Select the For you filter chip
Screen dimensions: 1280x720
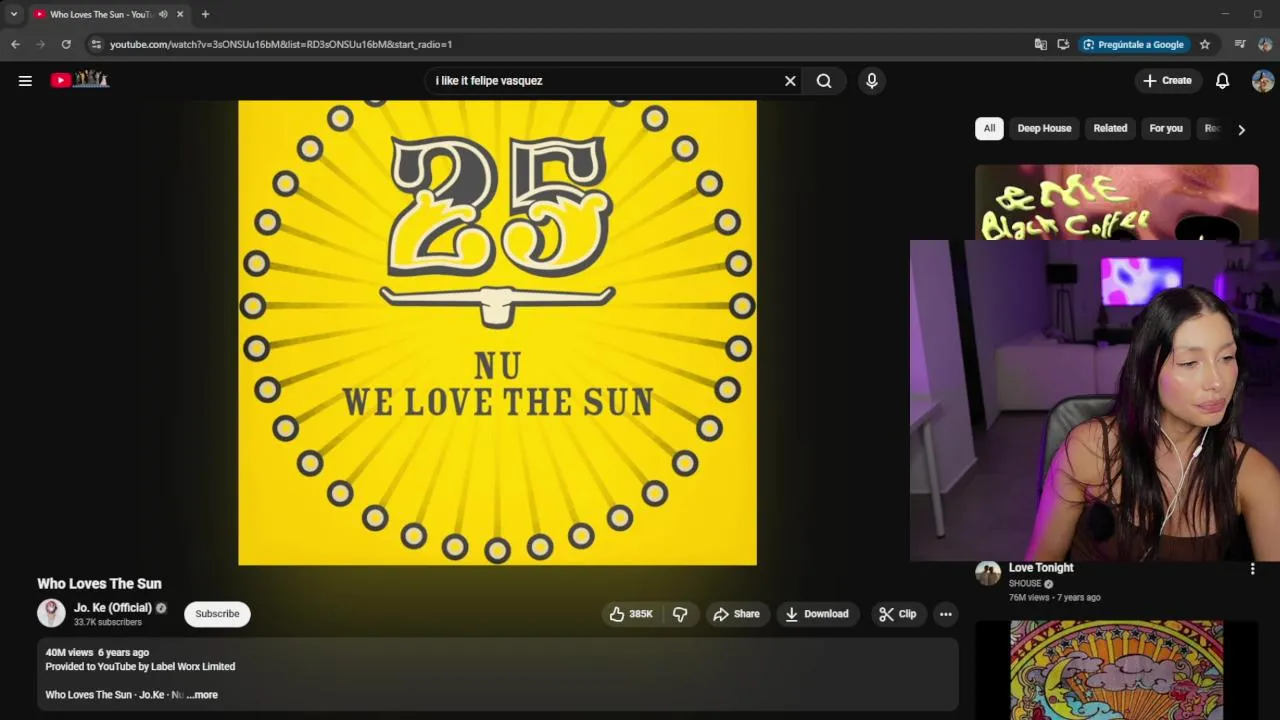pos(1166,128)
